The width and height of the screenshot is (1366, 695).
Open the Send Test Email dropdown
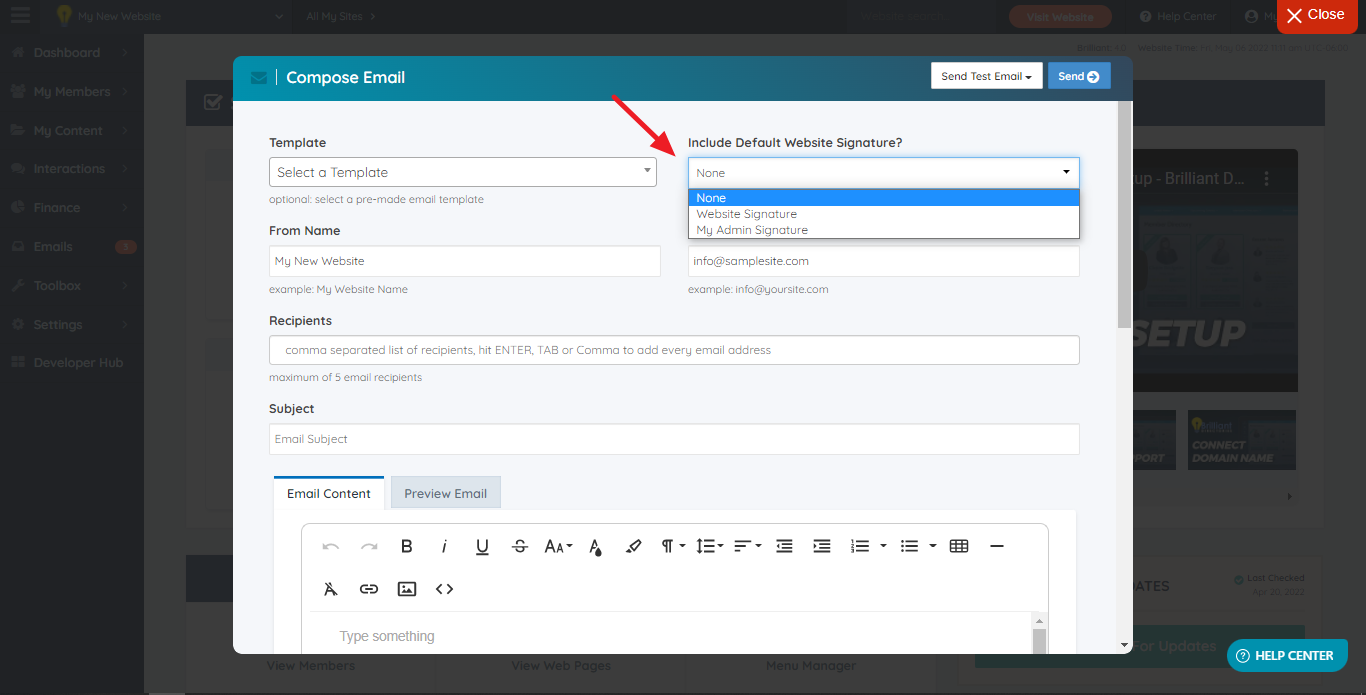(986, 75)
